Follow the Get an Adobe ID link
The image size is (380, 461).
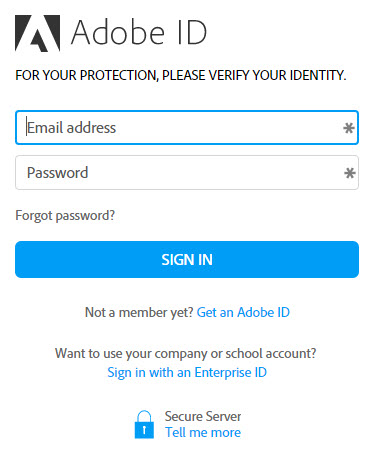point(243,312)
